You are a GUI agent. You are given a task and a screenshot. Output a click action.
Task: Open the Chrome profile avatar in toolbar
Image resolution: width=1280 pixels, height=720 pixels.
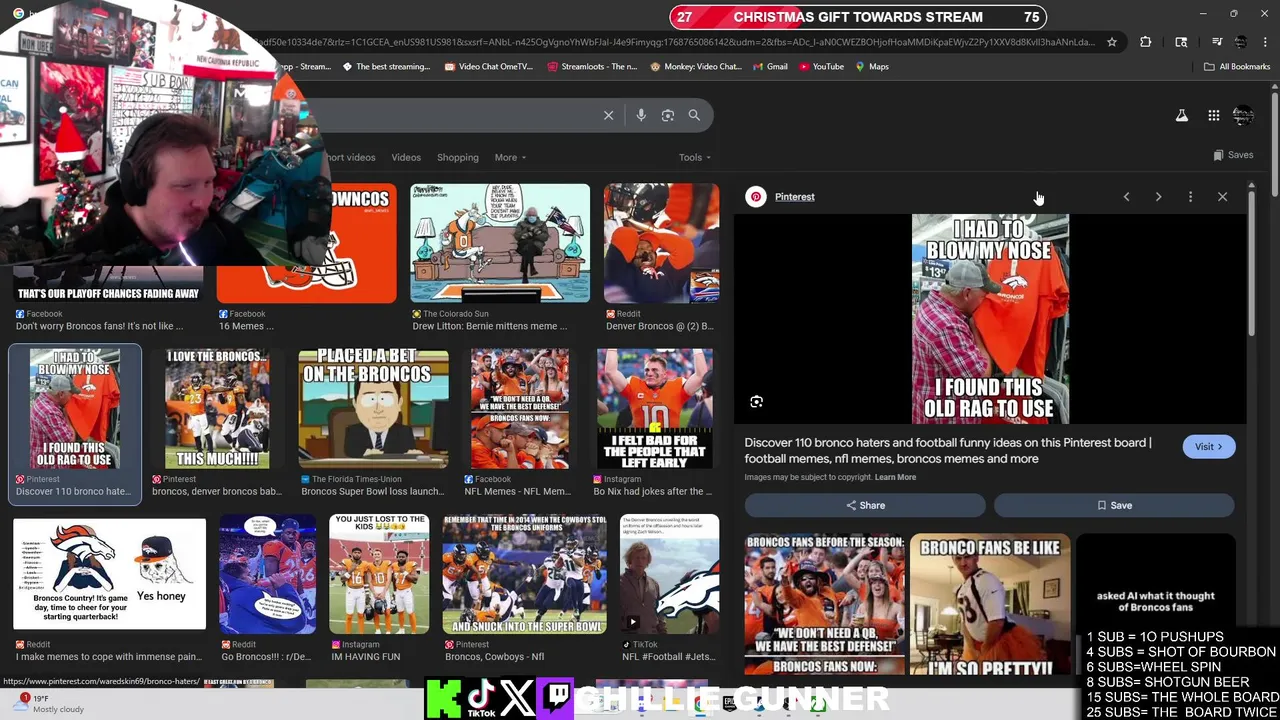point(1241,42)
